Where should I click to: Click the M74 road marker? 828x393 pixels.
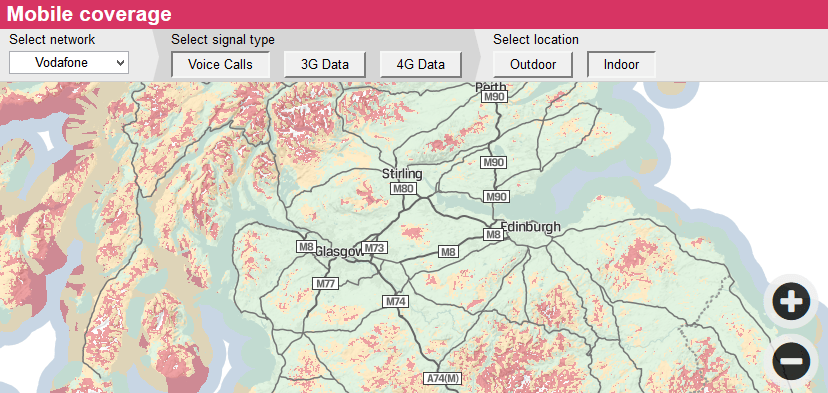[x=396, y=302]
